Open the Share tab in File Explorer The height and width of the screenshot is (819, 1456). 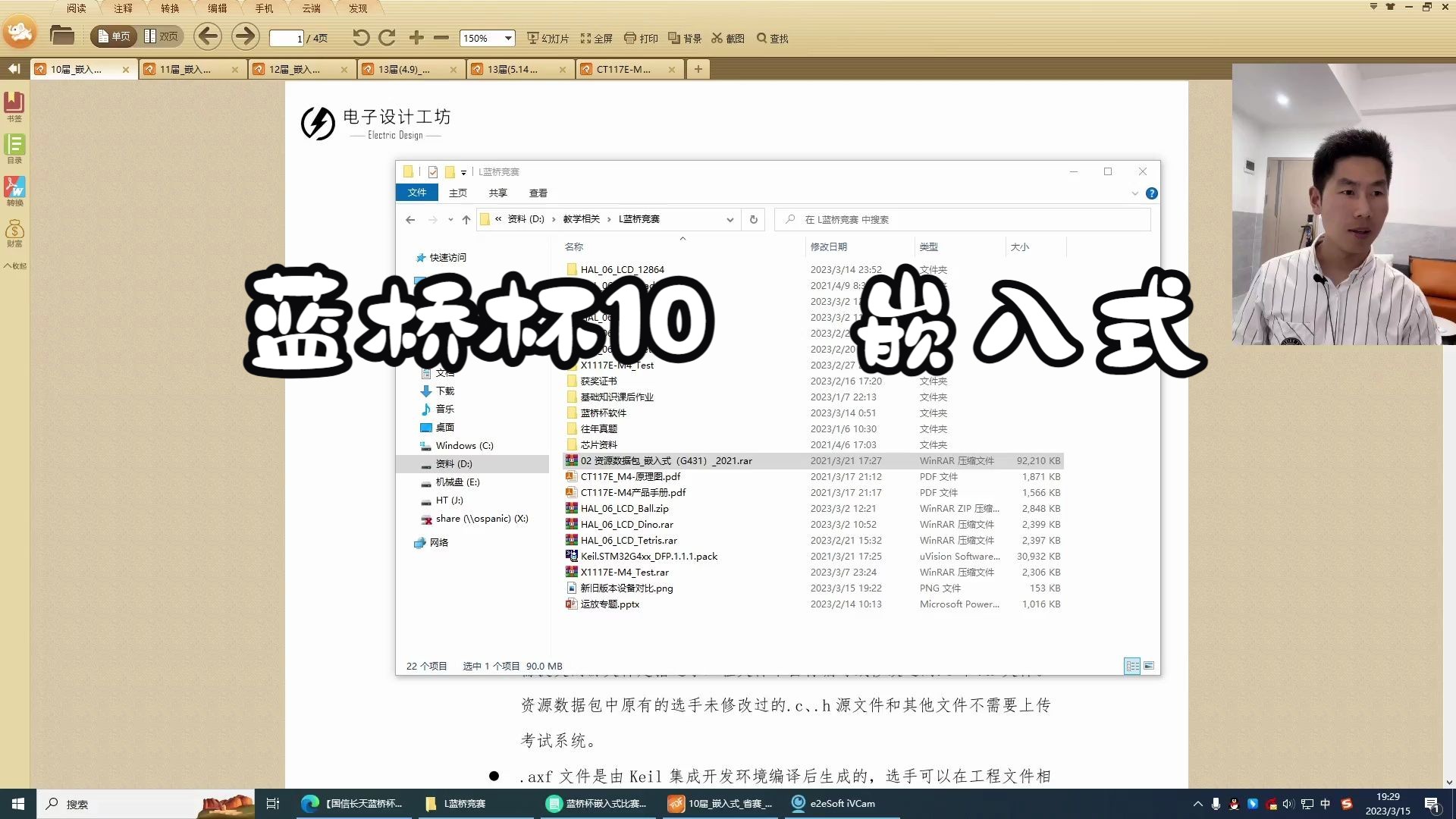497,192
